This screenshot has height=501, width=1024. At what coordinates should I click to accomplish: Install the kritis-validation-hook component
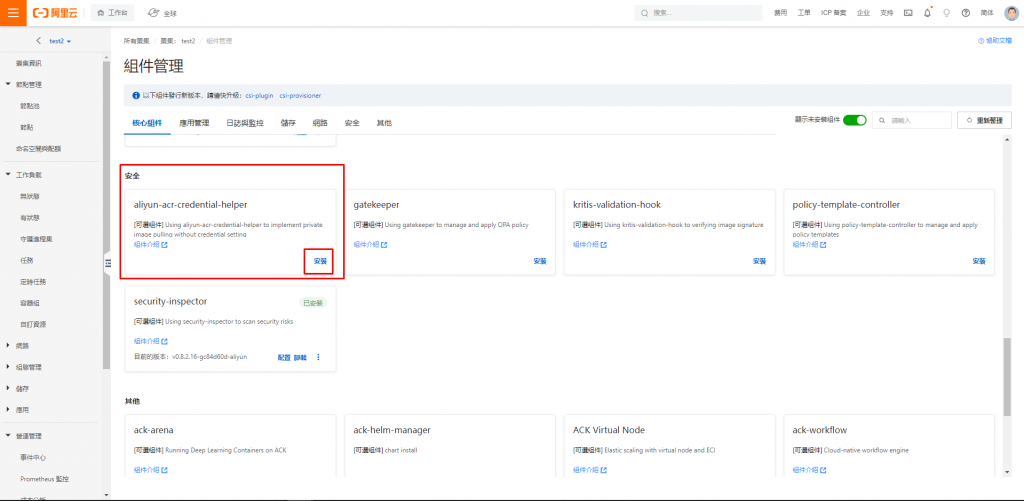point(759,261)
